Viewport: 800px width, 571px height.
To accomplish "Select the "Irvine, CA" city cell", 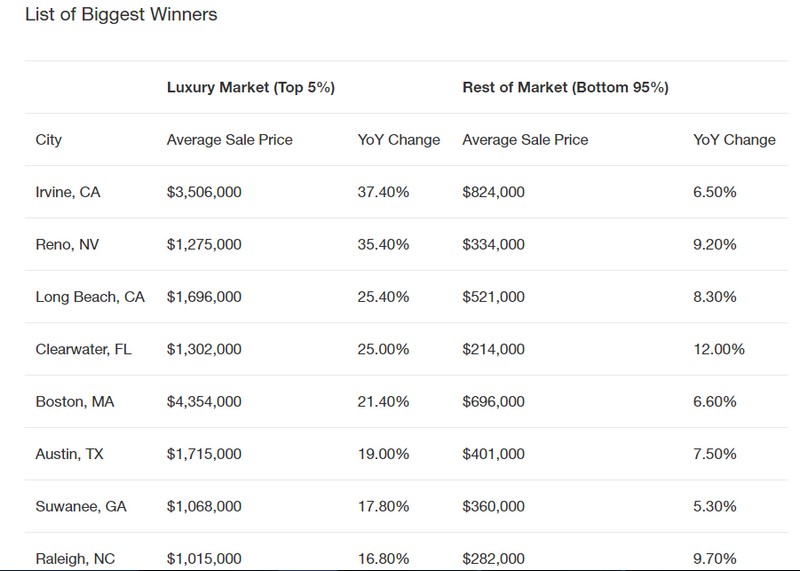I will point(66,191).
